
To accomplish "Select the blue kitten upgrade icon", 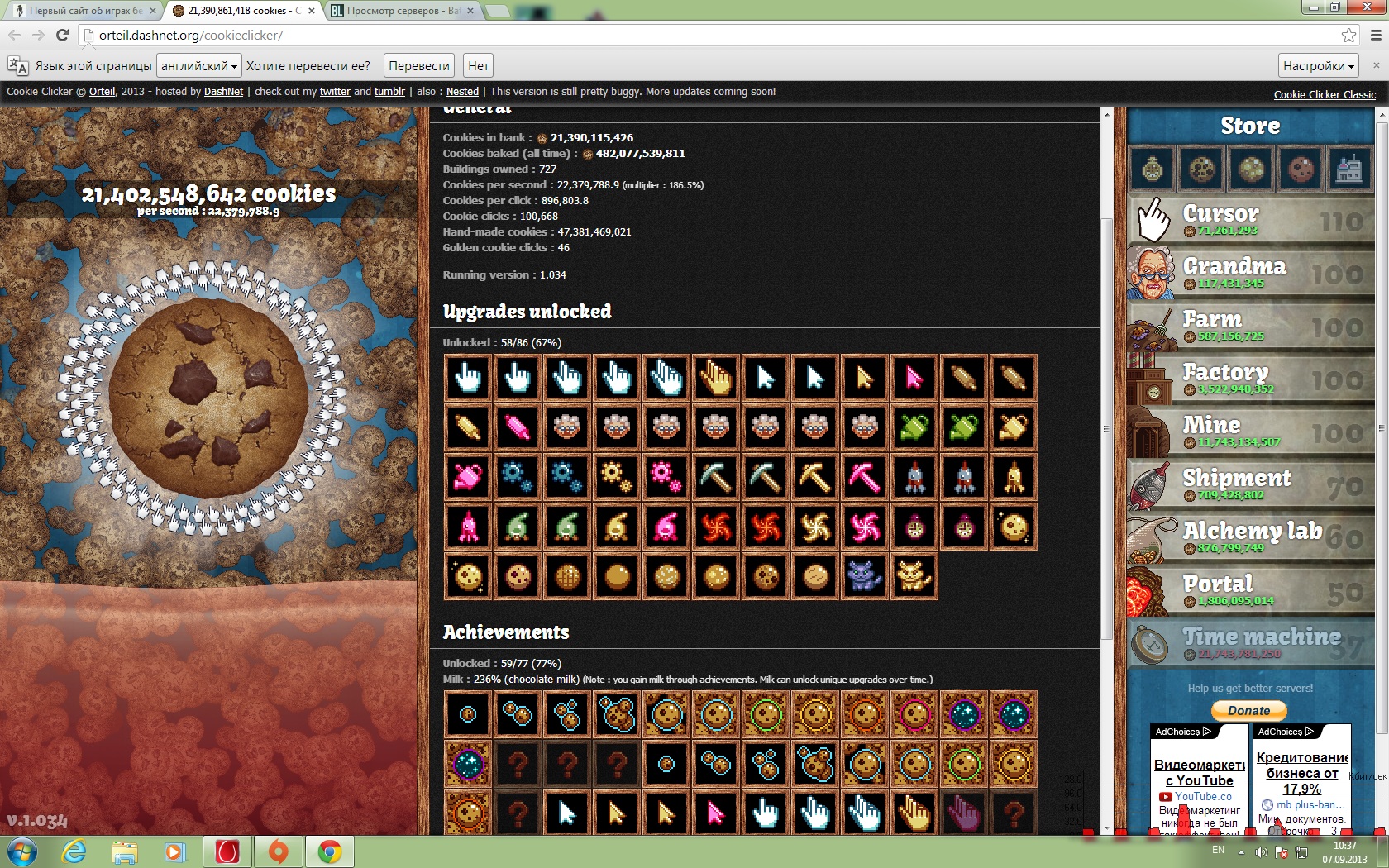I will pos(864,576).
